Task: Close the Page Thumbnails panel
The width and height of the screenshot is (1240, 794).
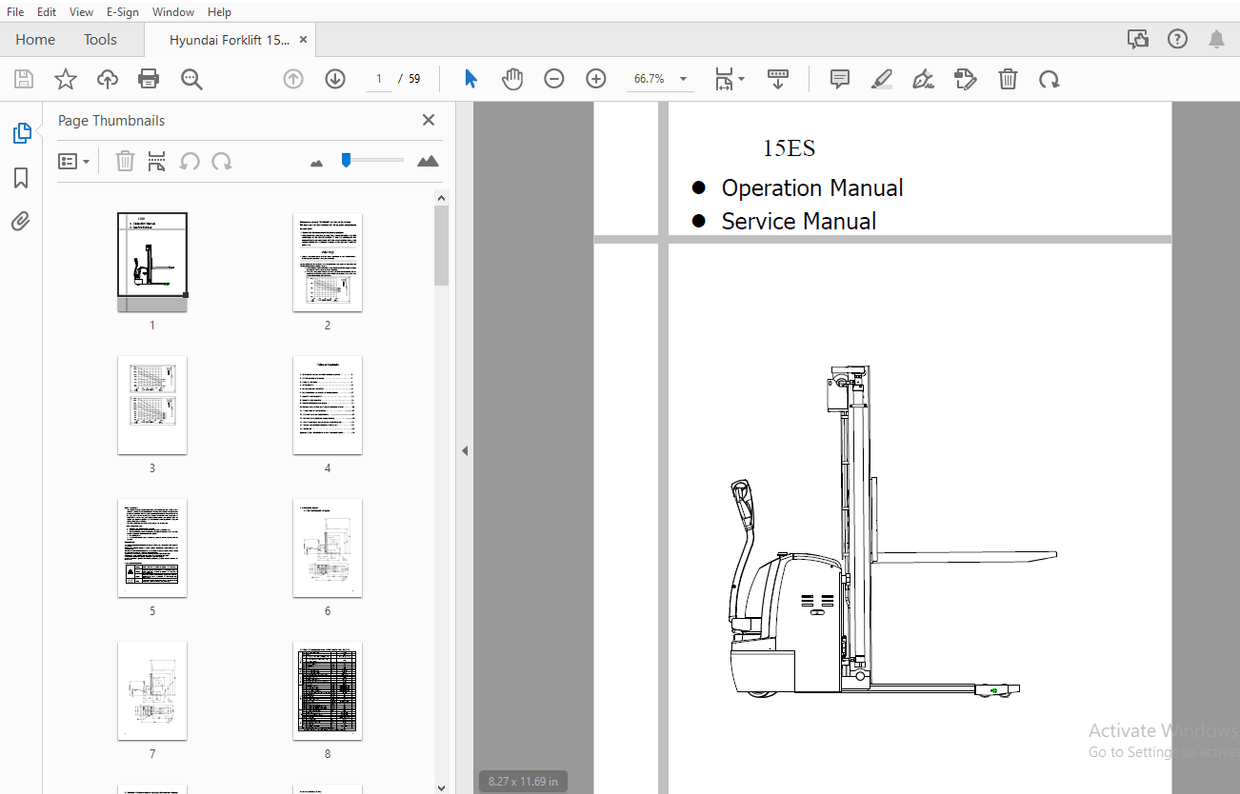Action: point(428,120)
